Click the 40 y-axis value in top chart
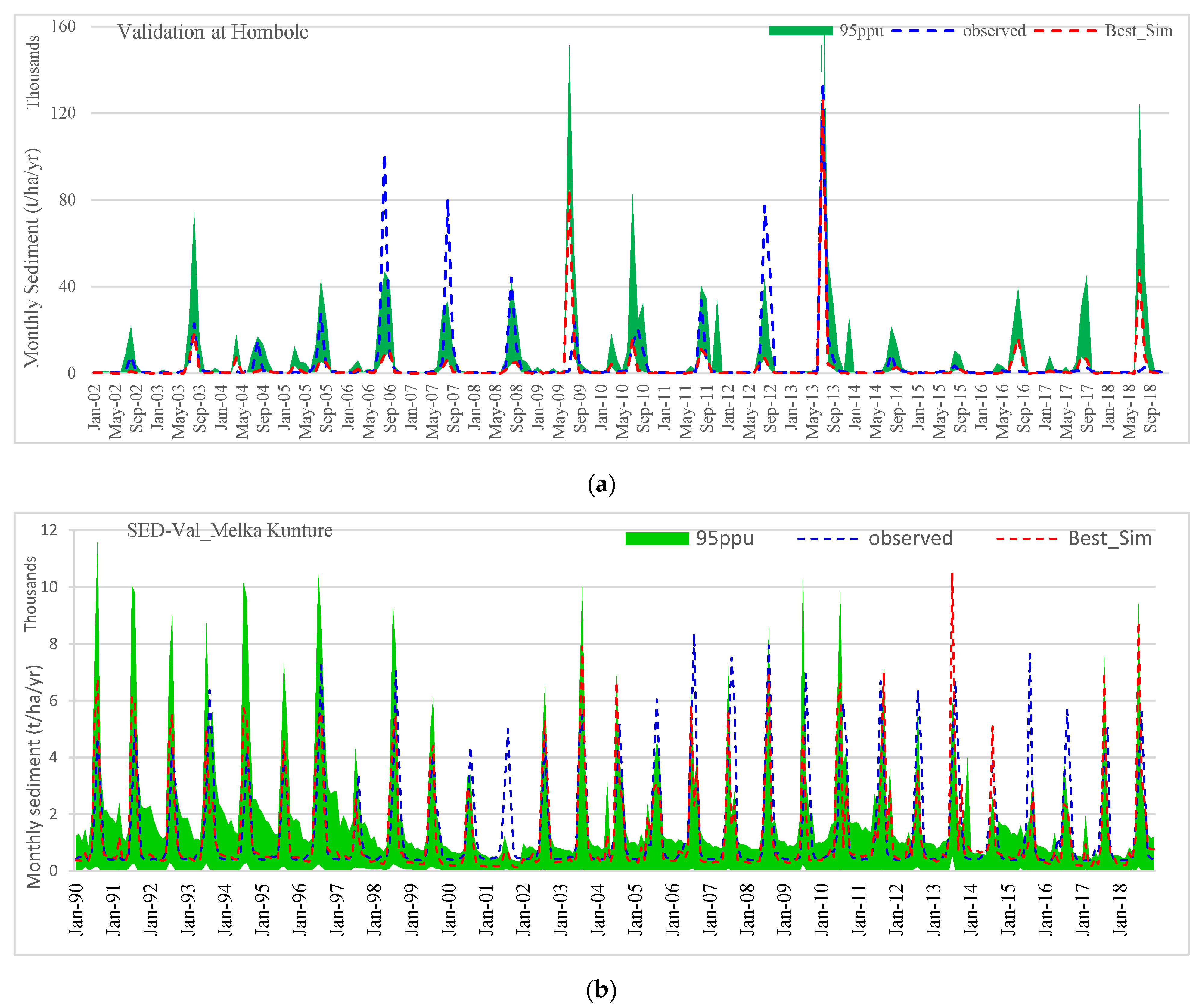This screenshot has width=1202, height=1008. pos(67,286)
